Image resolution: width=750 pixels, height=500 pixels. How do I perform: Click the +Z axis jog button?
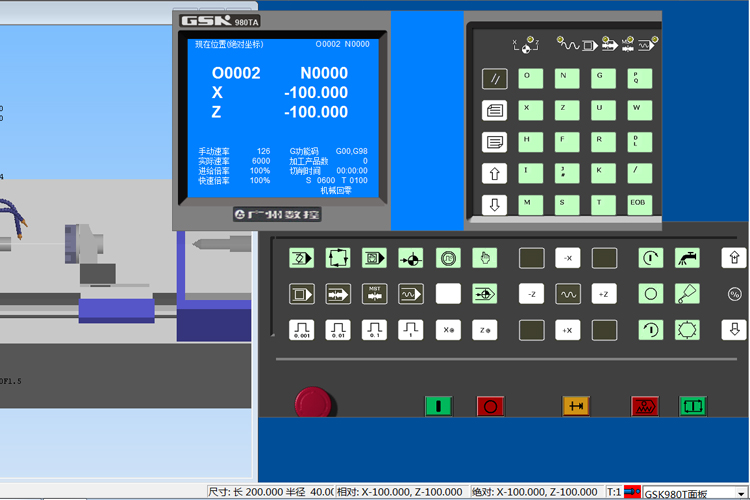tap(604, 294)
